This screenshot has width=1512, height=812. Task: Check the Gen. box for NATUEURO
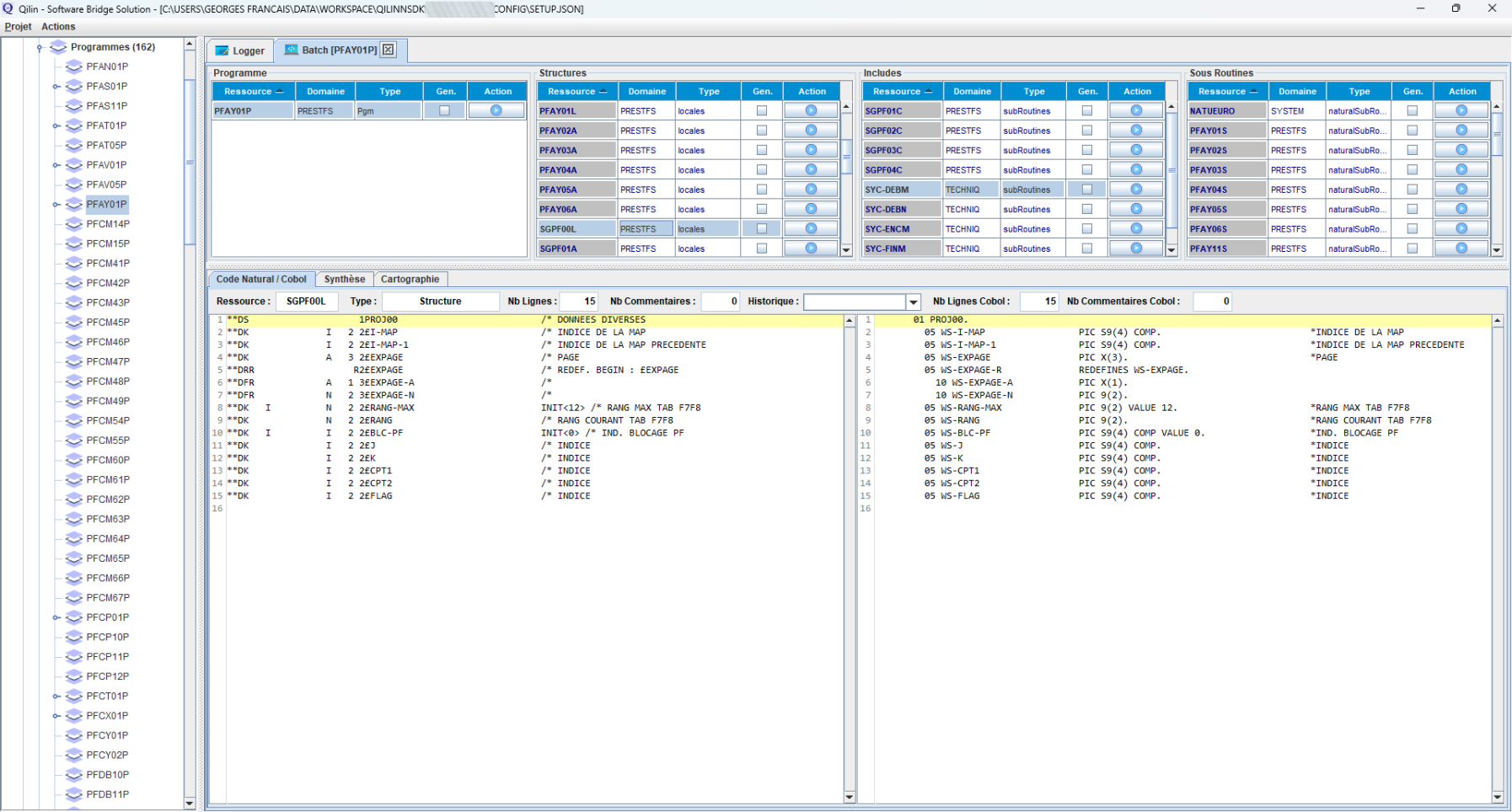[1413, 110]
